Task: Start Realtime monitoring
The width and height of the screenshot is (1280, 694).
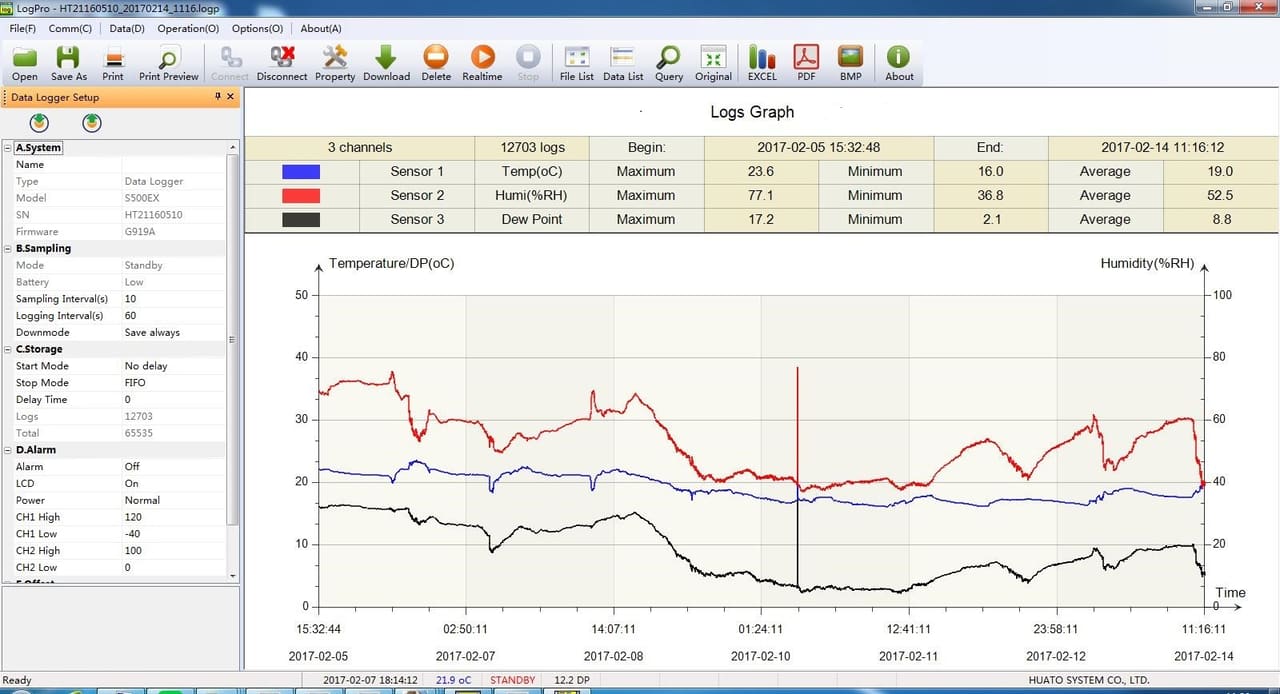Action: tap(482, 63)
